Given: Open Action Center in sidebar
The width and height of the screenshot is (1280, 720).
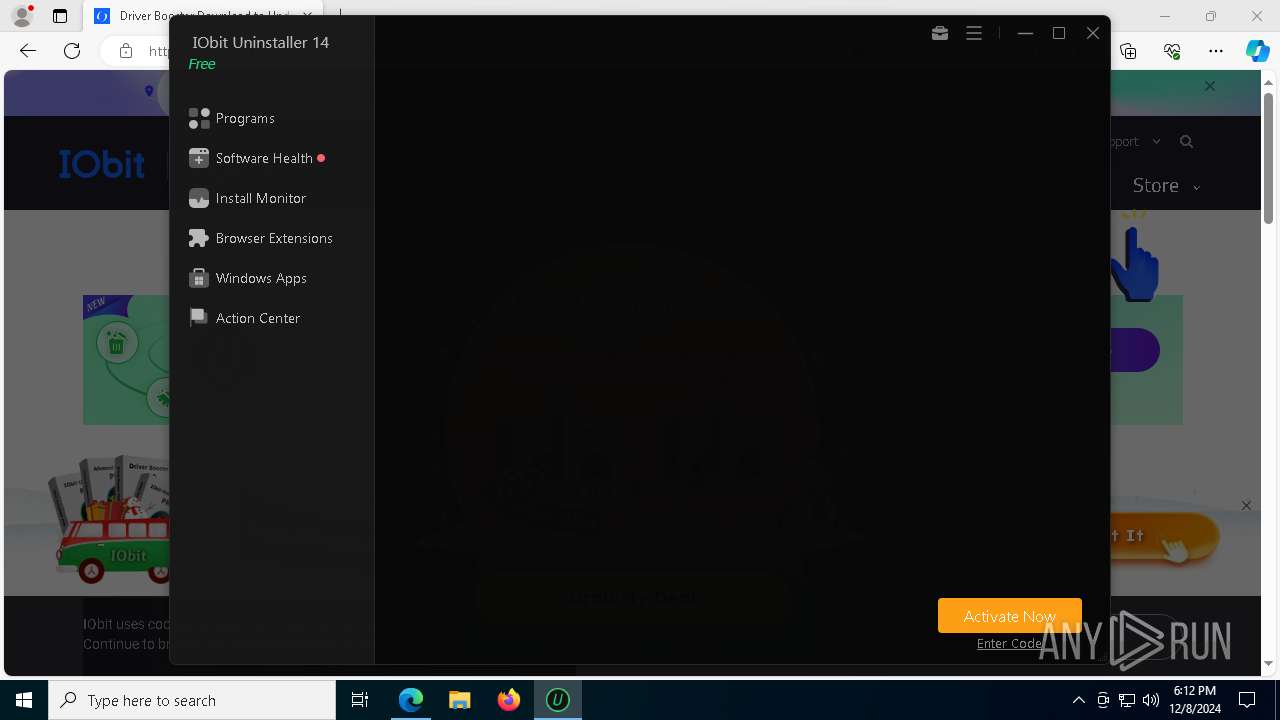Looking at the screenshot, I should coord(258,318).
